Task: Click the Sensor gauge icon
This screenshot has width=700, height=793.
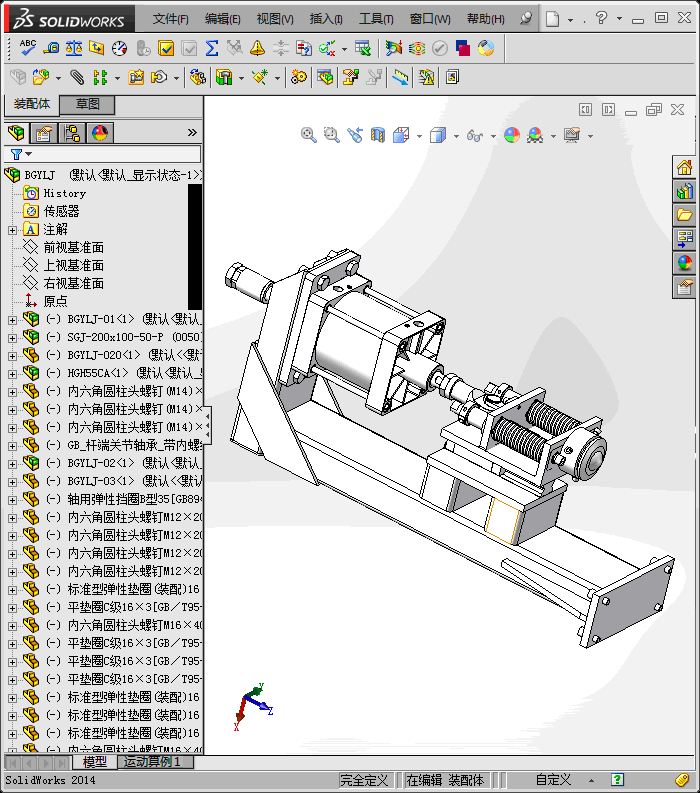Action: click(x=120, y=48)
